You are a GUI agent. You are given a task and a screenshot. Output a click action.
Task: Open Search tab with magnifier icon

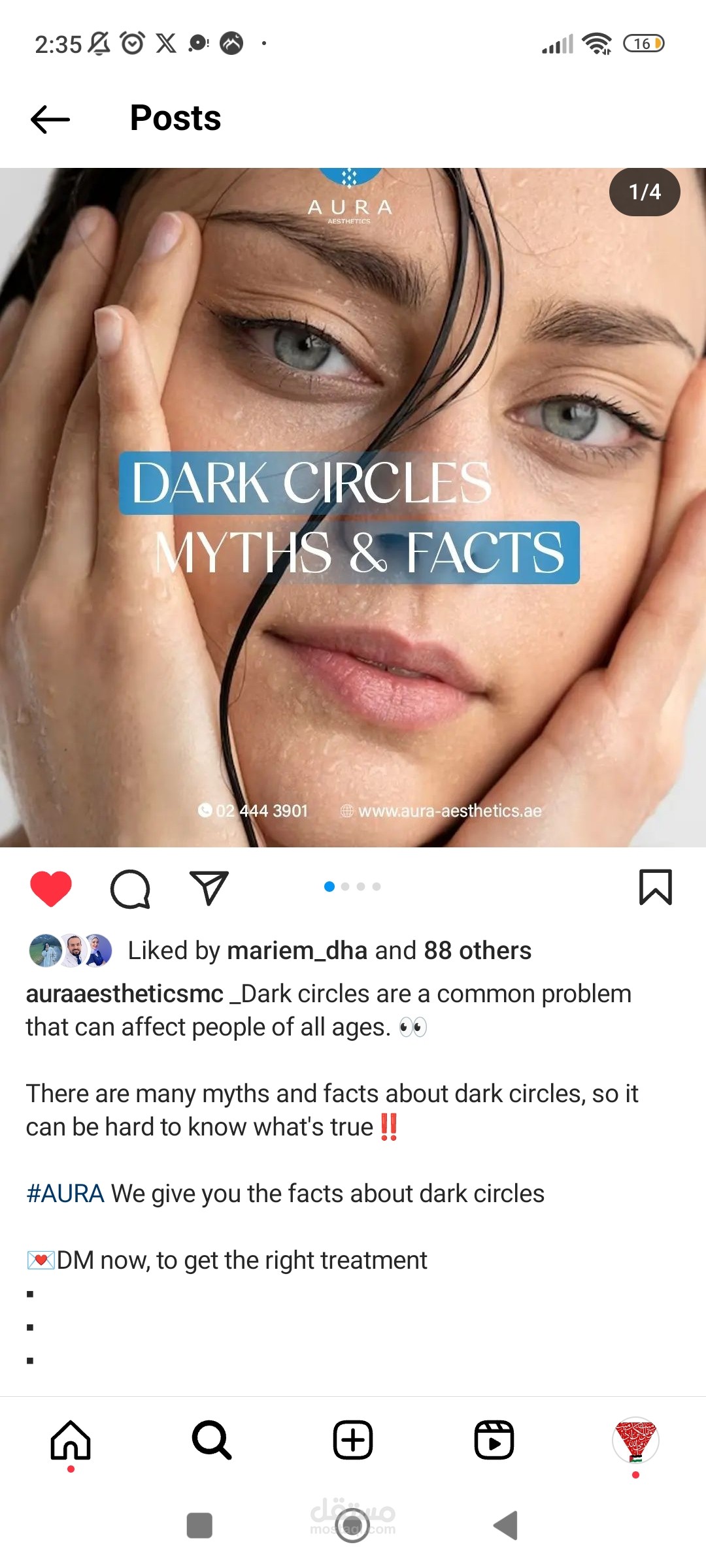click(212, 1440)
